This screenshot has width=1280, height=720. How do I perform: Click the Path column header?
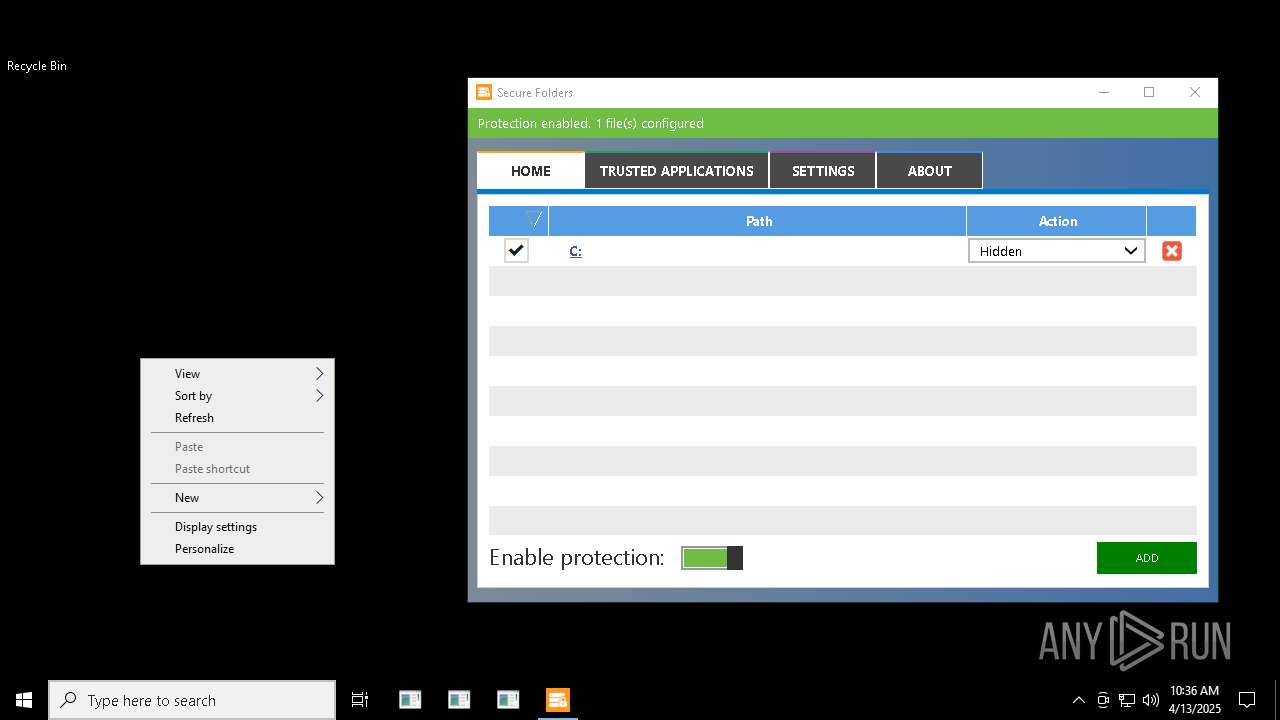click(x=758, y=221)
